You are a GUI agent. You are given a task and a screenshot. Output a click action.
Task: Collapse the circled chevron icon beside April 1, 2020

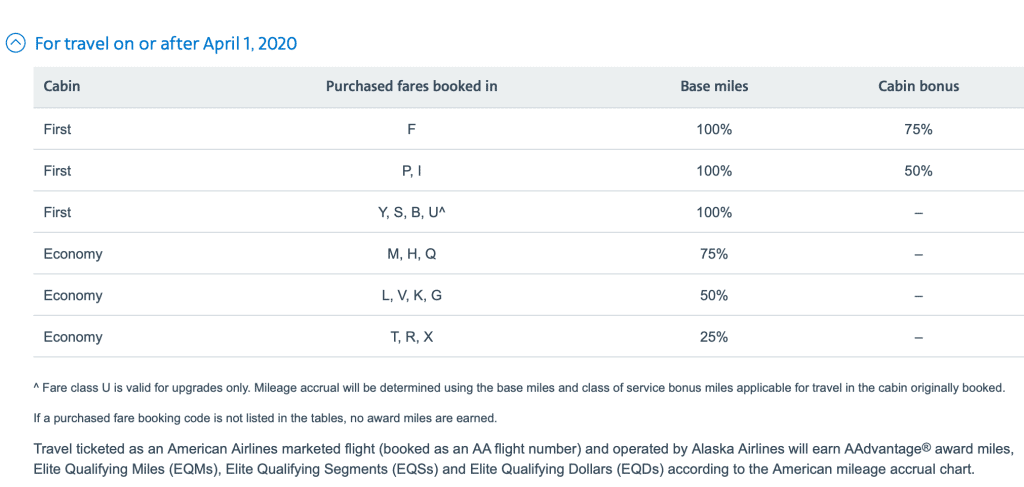(16, 44)
